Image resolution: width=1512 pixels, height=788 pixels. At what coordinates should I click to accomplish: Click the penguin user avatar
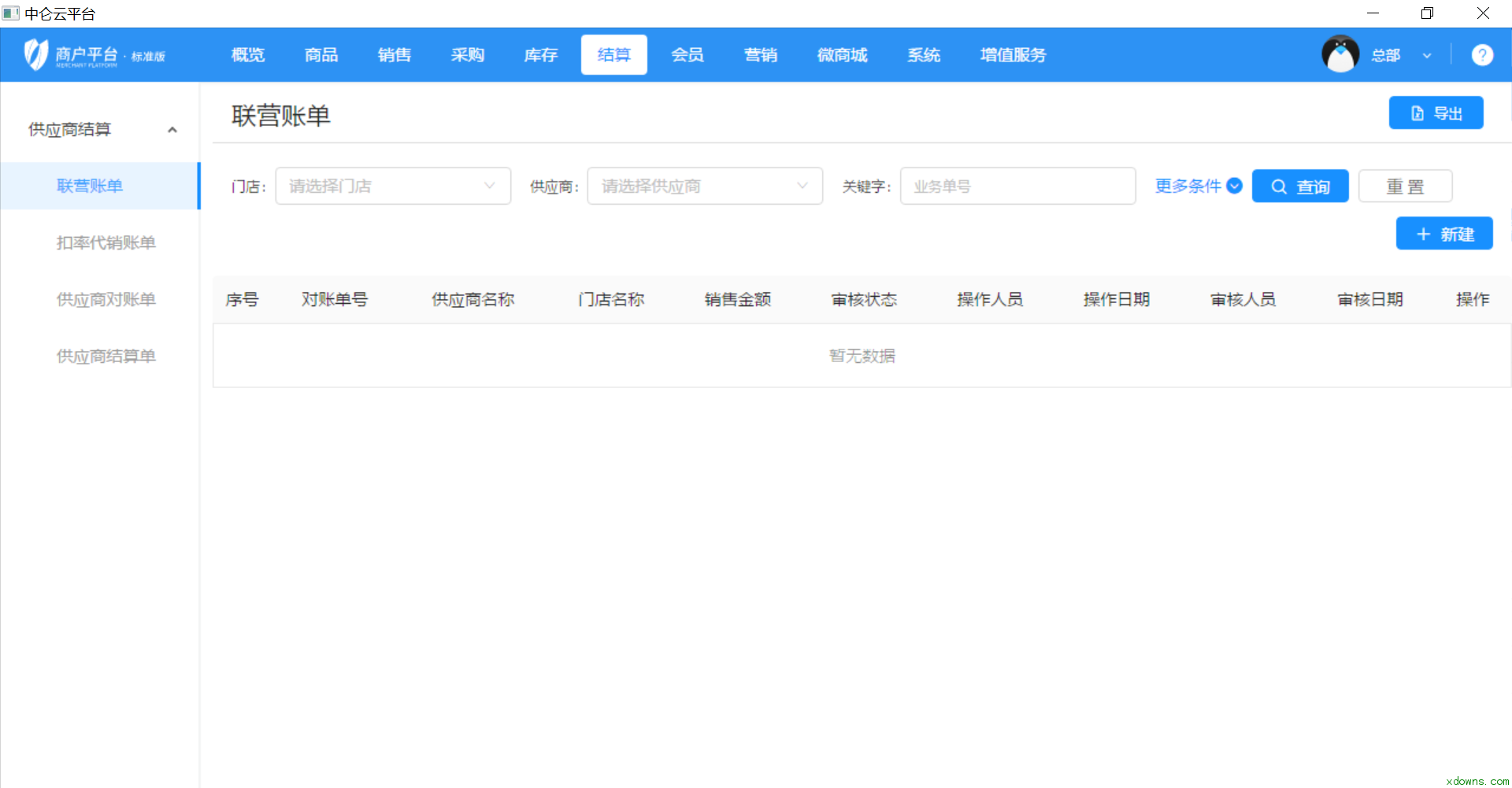tap(1340, 54)
